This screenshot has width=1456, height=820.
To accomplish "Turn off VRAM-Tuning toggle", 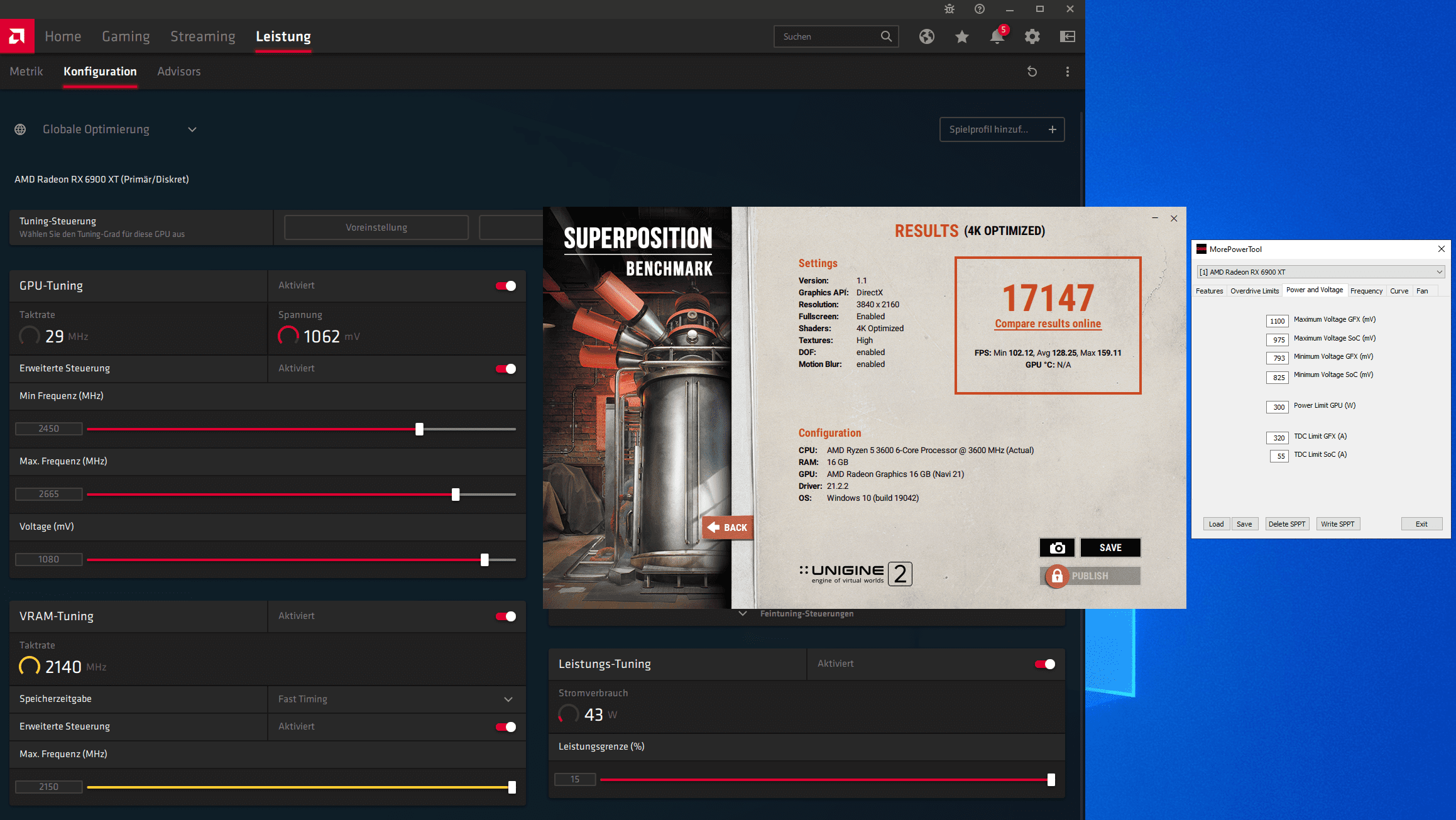I will pyautogui.click(x=506, y=616).
